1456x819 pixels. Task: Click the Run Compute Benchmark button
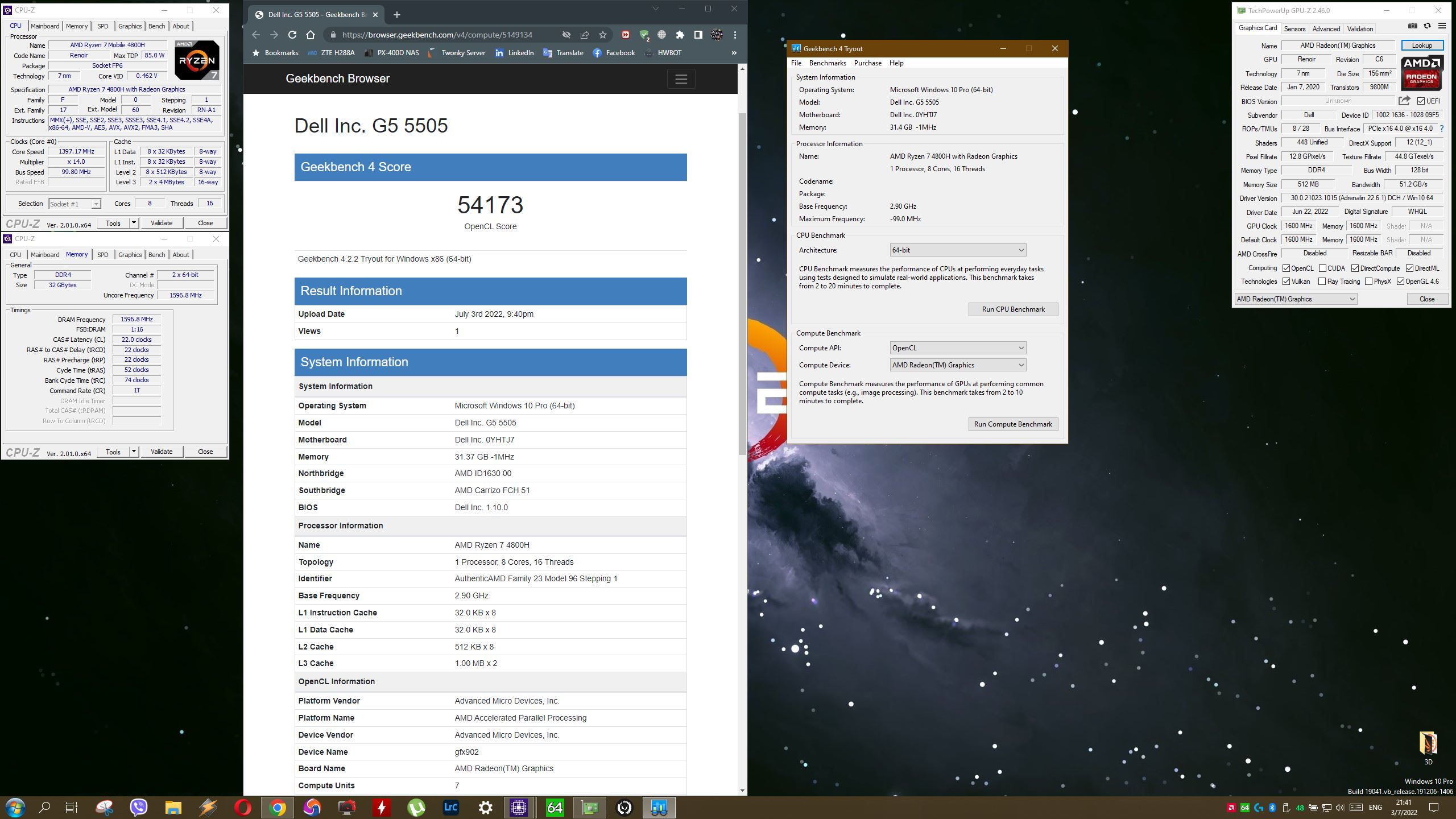pos(1013,424)
